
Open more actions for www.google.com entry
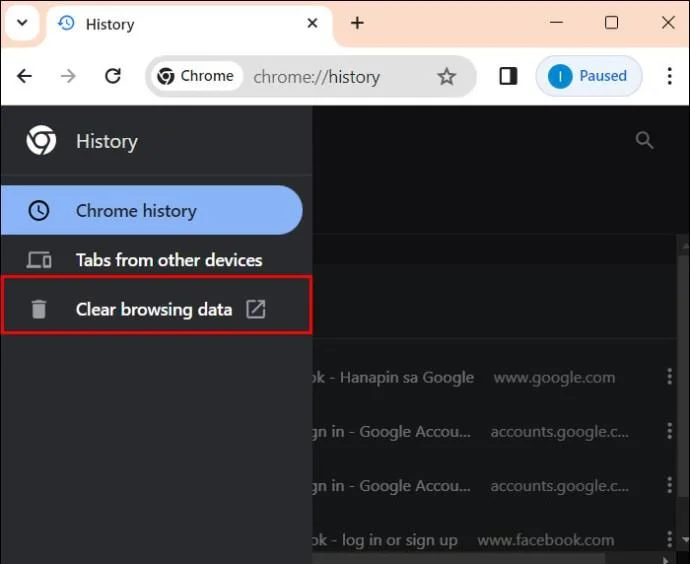(669, 377)
